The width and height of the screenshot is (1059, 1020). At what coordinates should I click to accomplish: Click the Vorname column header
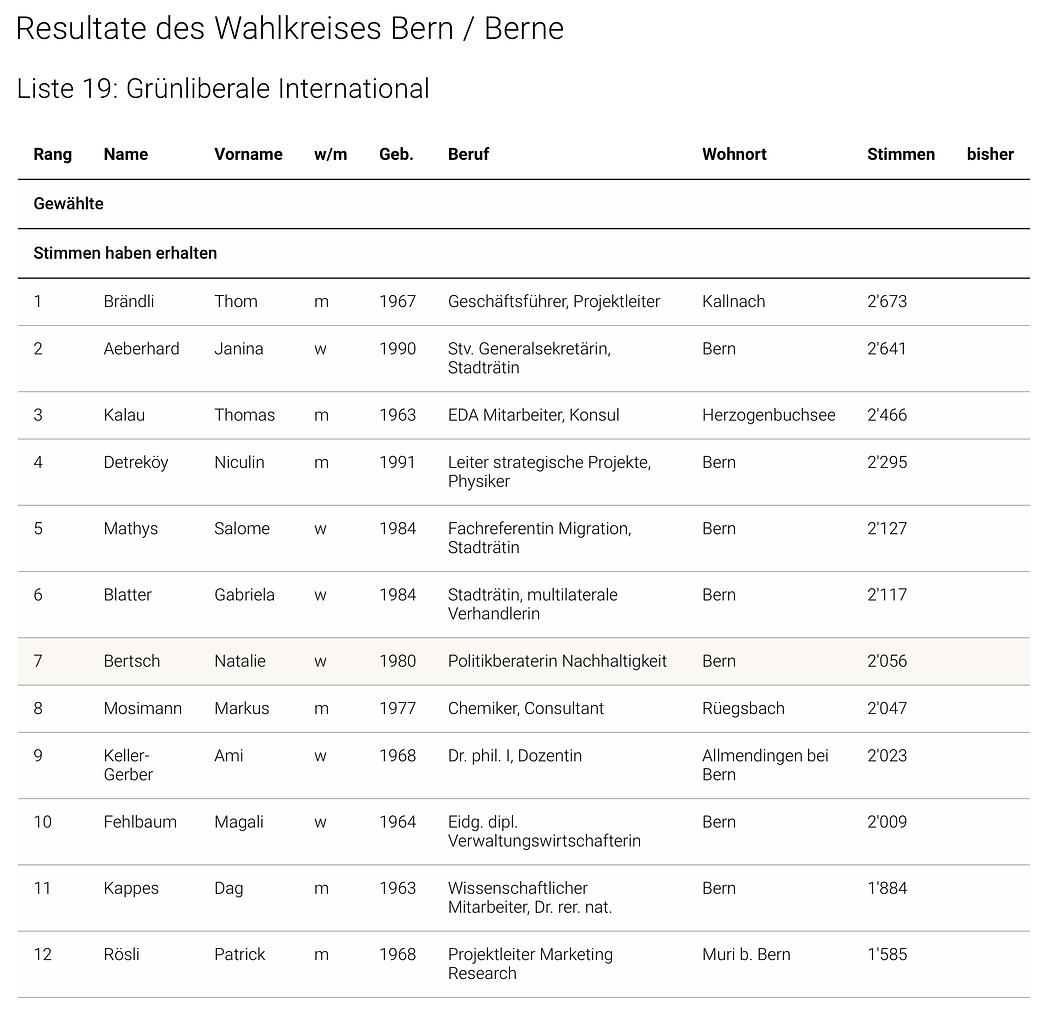(248, 154)
